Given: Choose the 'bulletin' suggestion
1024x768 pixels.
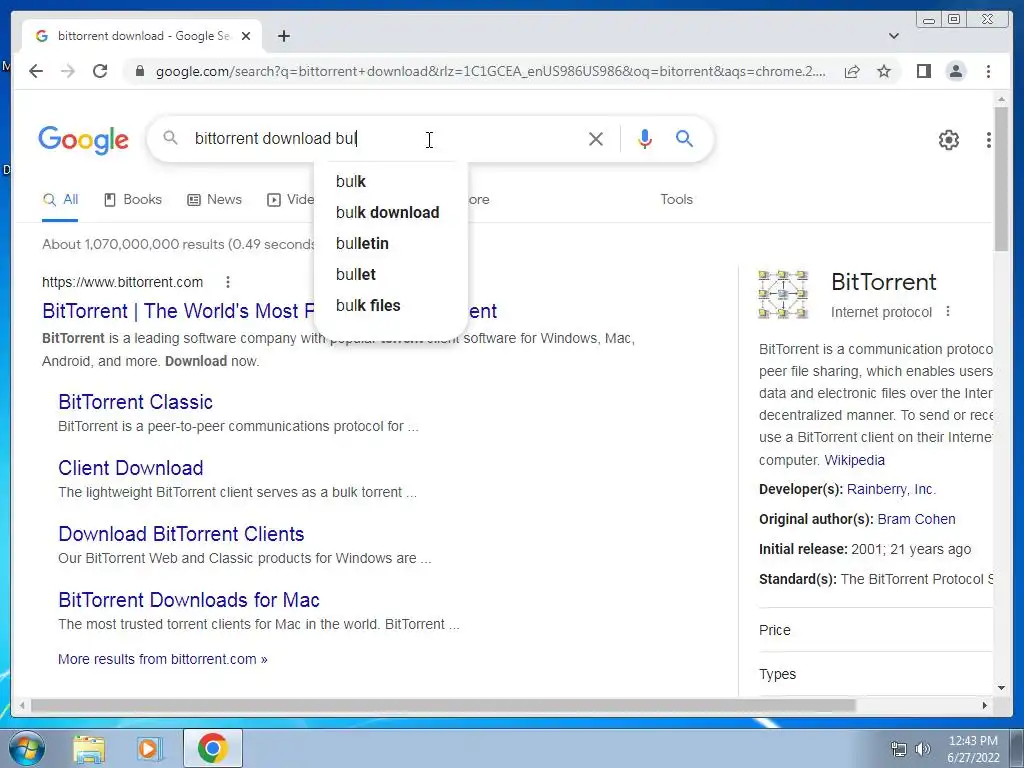Looking at the screenshot, I should tap(391, 244).
